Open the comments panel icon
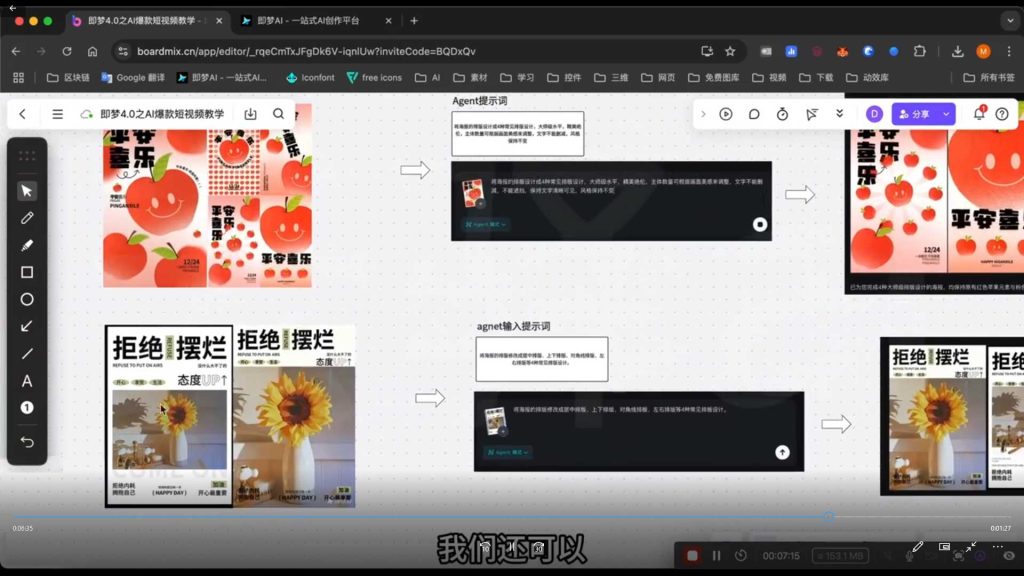1024x576 pixels. [x=753, y=114]
